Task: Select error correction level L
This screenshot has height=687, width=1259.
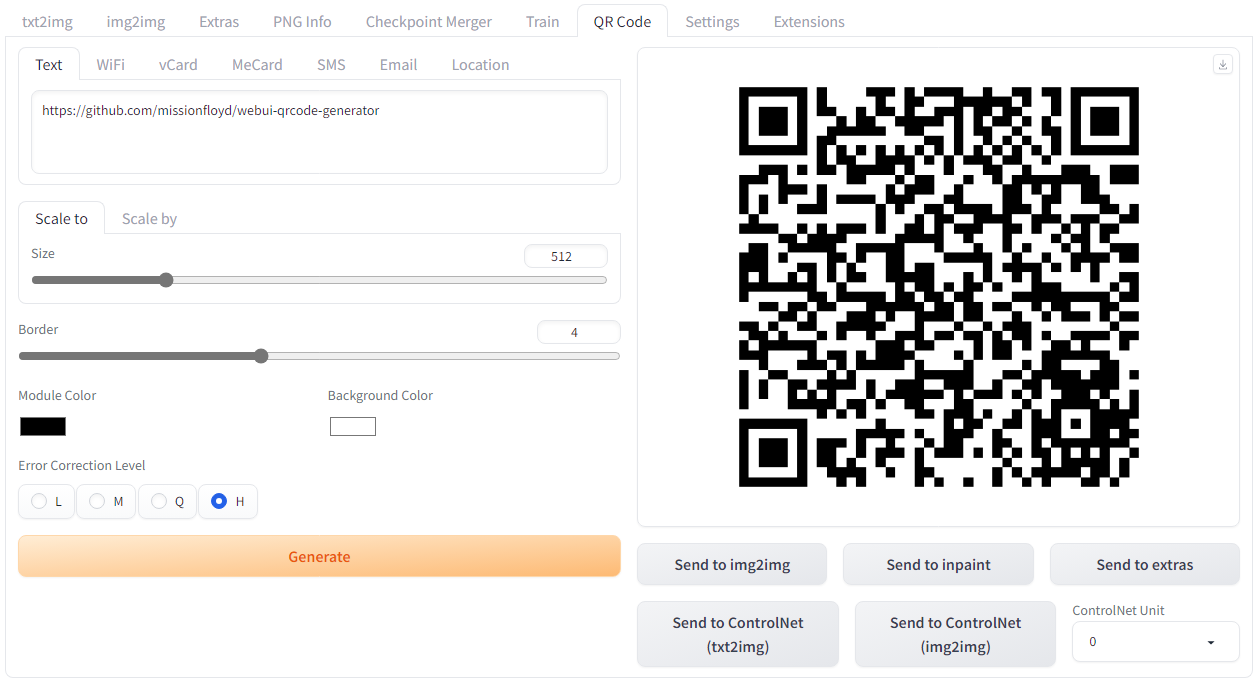Action: [x=40, y=501]
